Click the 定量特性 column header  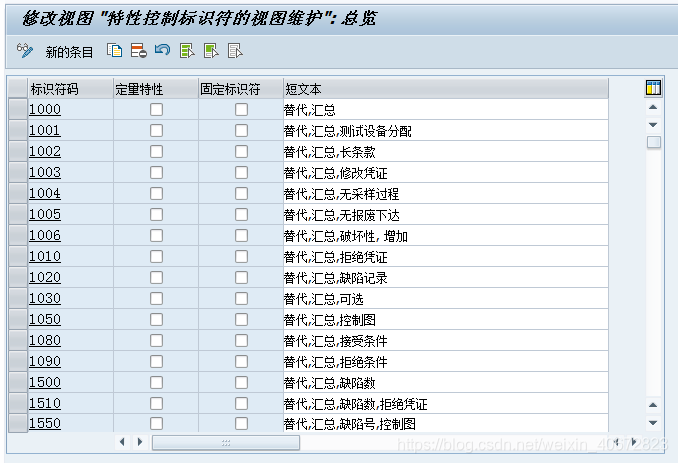coord(156,89)
